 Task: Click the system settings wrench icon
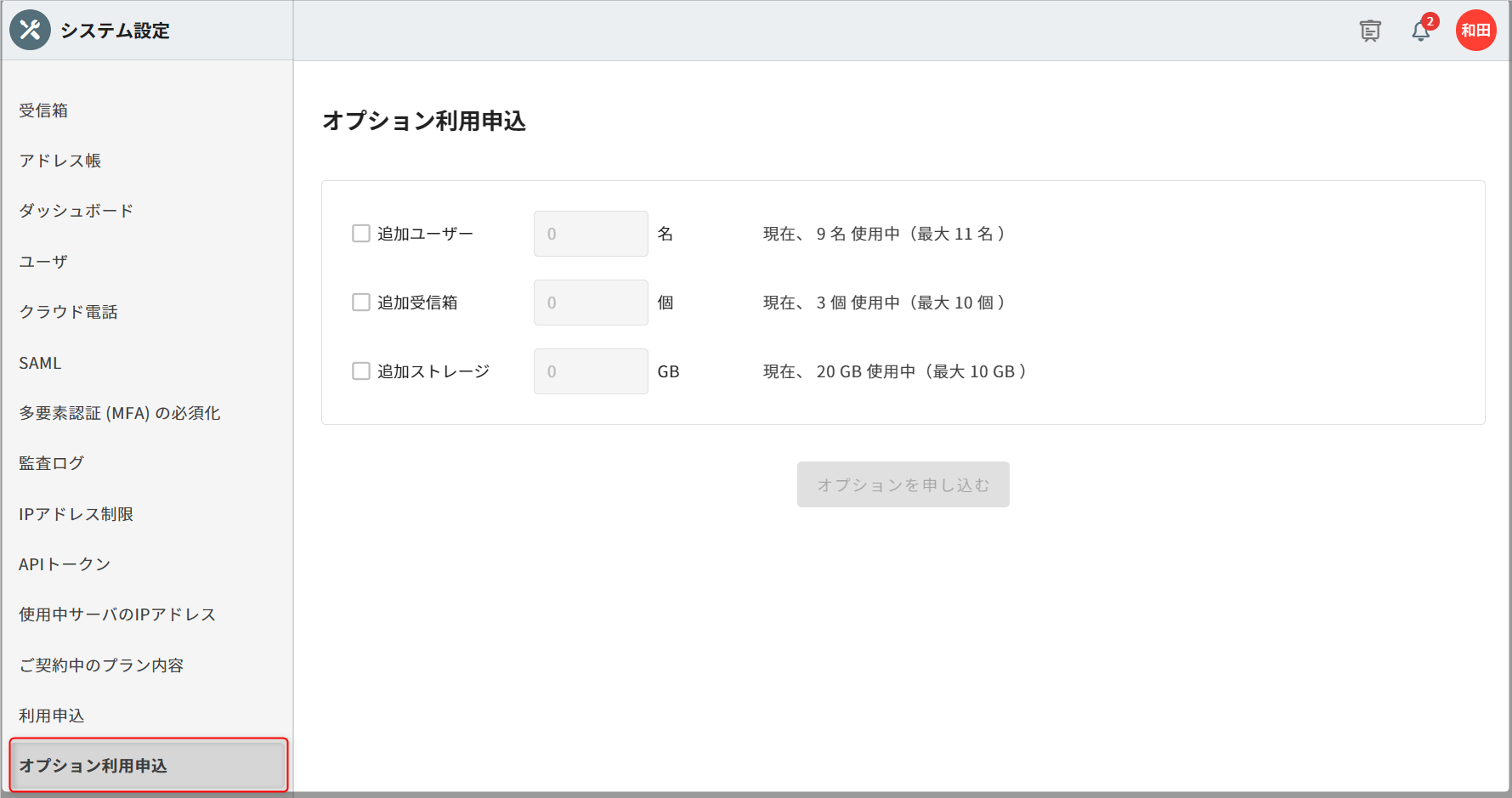click(x=30, y=31)
